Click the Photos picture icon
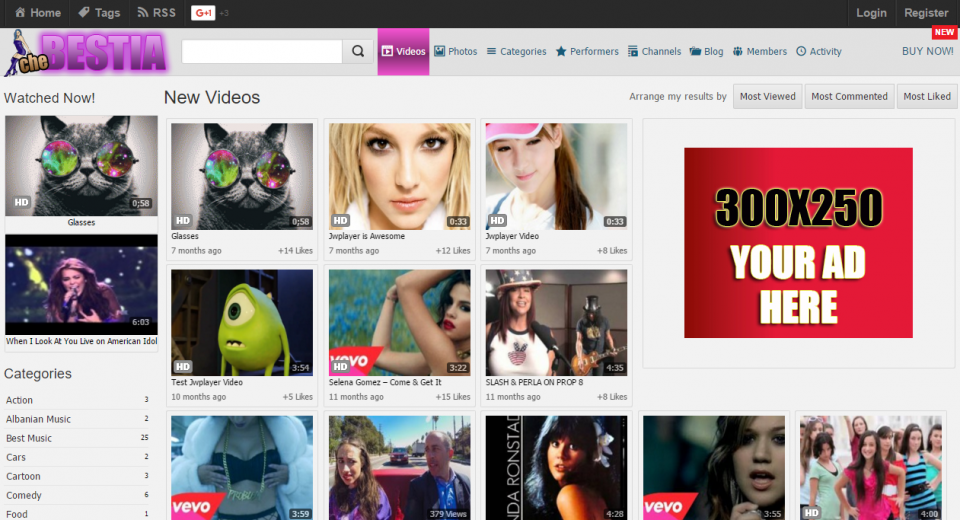The width and height of the screenshot is (960, 520). coord(440,51)
